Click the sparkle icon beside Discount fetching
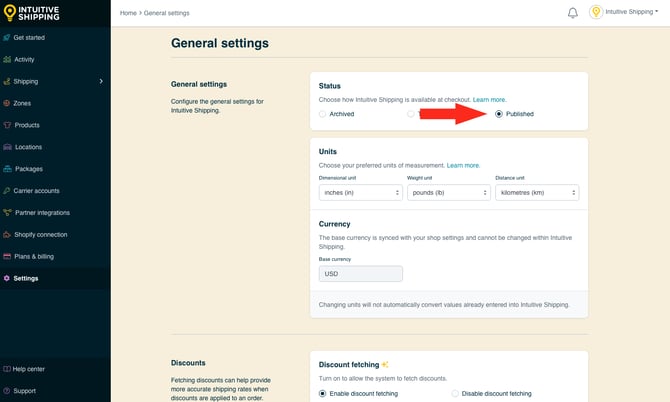The width and height of the screenshot is (670, 402). 385,364
